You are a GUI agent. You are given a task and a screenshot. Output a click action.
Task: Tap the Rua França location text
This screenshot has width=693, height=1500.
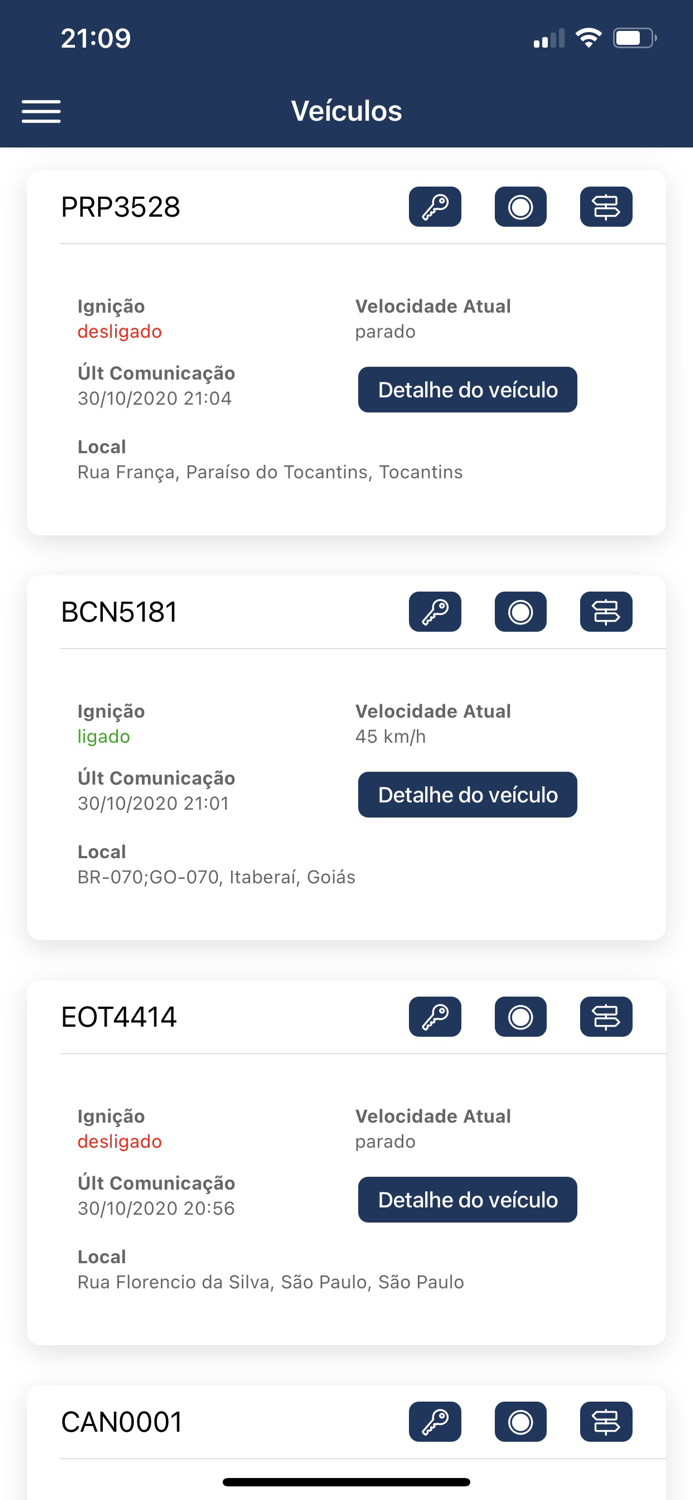270,472
